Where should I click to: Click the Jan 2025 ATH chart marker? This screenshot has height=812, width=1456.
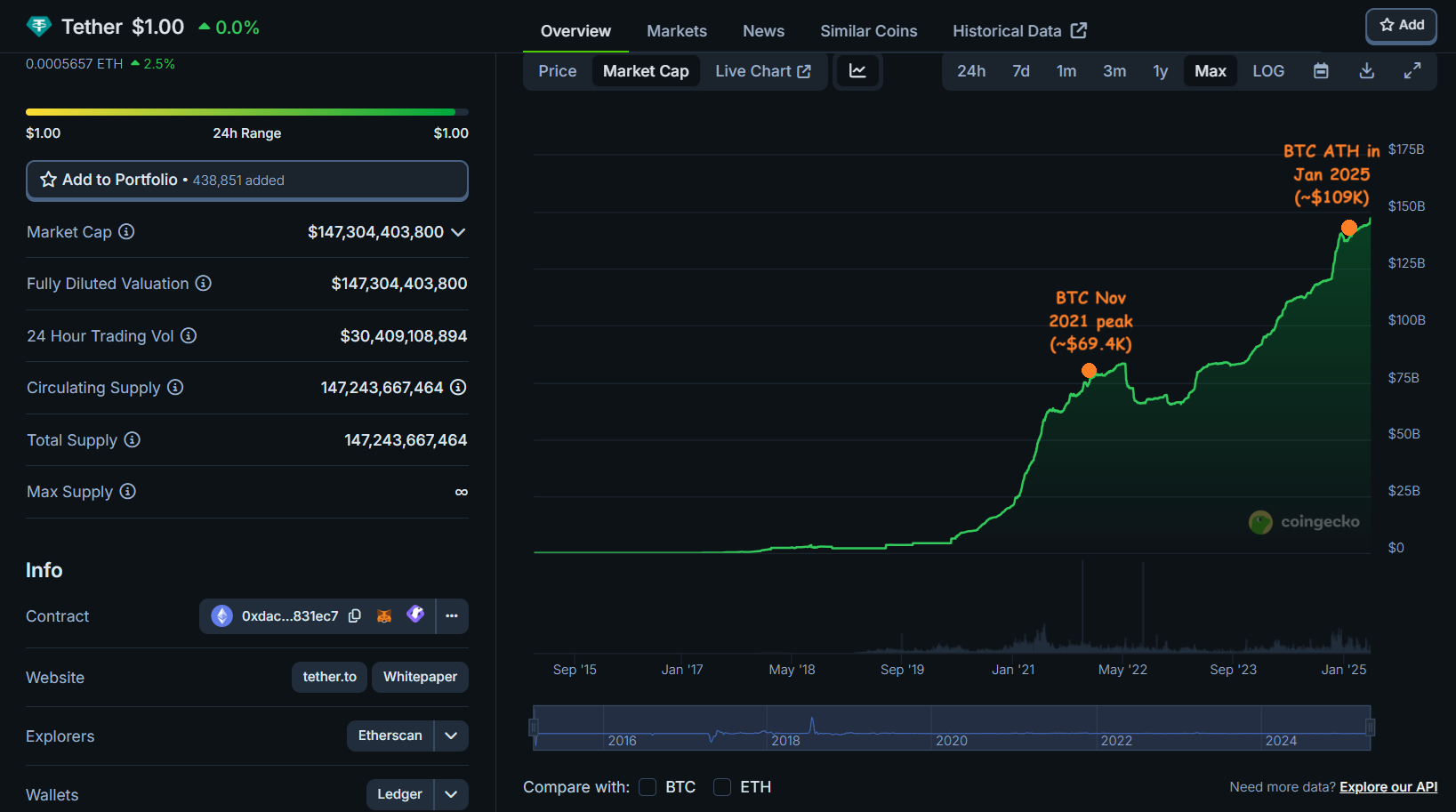(1349, 228)
